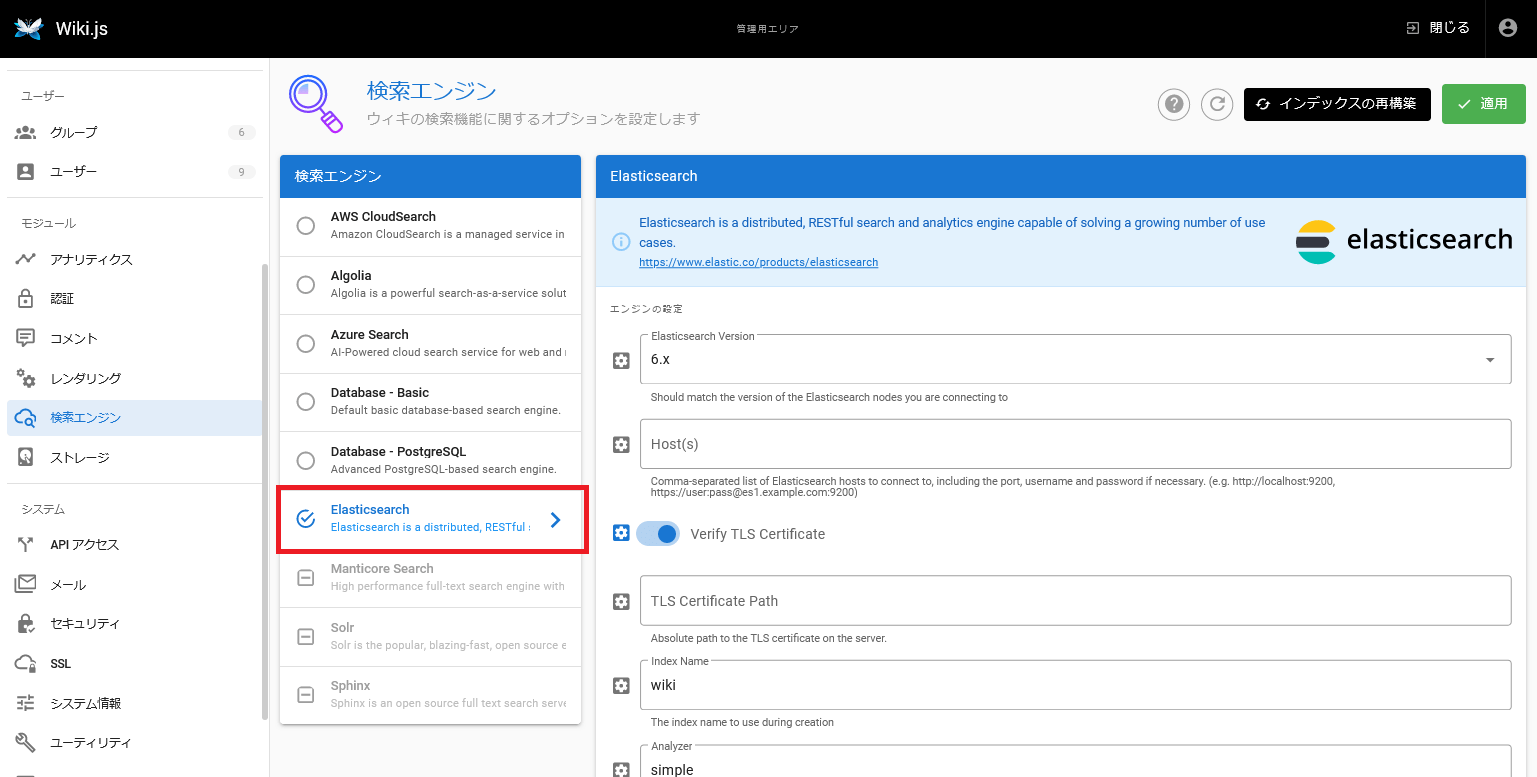
Task: Click the Wiki.js title text
Action: [82, 28]
